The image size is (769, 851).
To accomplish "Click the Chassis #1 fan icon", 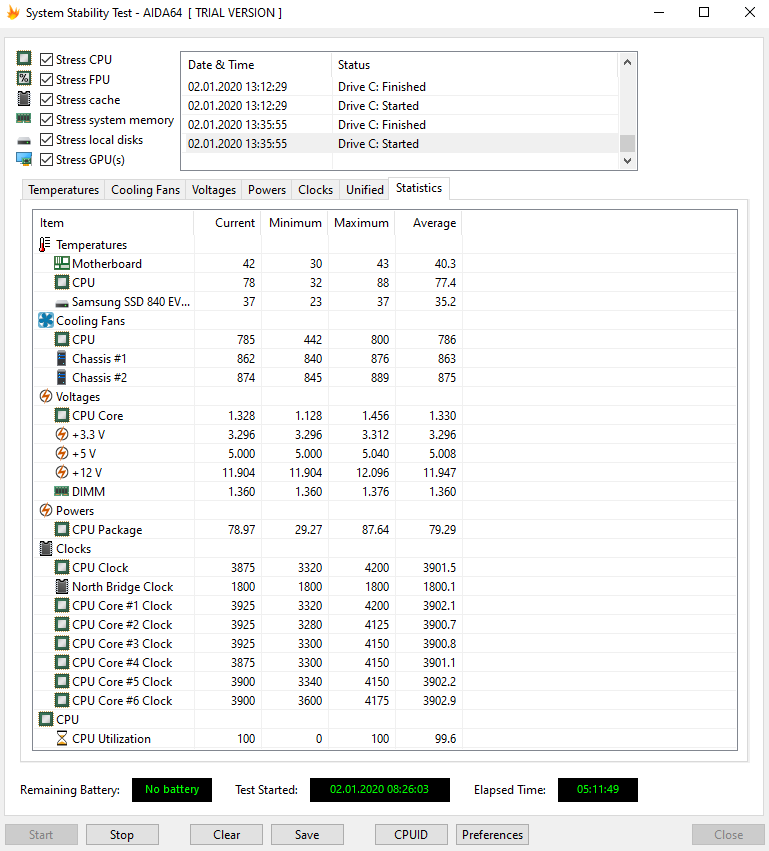I will (62, 358).
